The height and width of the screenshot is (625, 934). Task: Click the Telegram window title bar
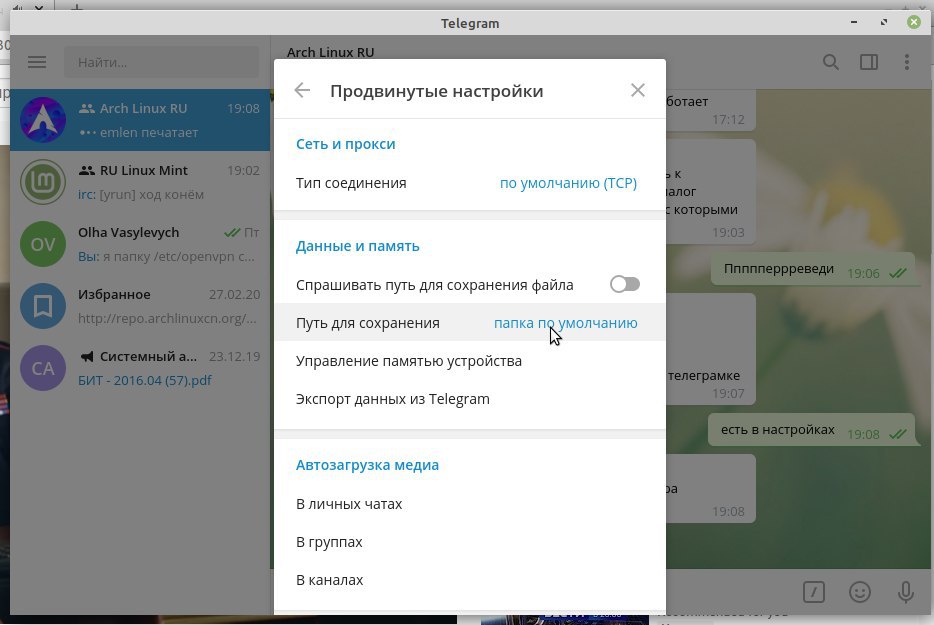[470, 23]
